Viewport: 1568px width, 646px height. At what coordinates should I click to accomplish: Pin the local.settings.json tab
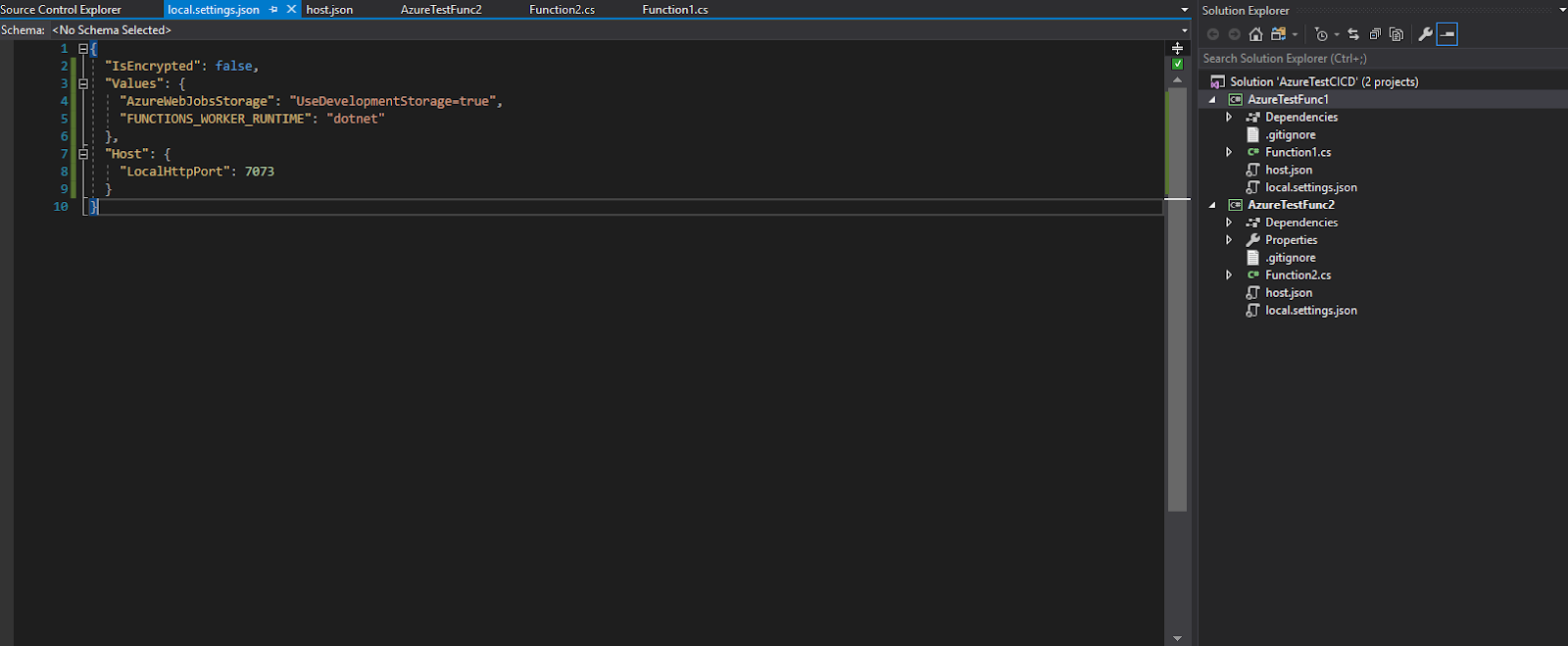coord(273,9)
